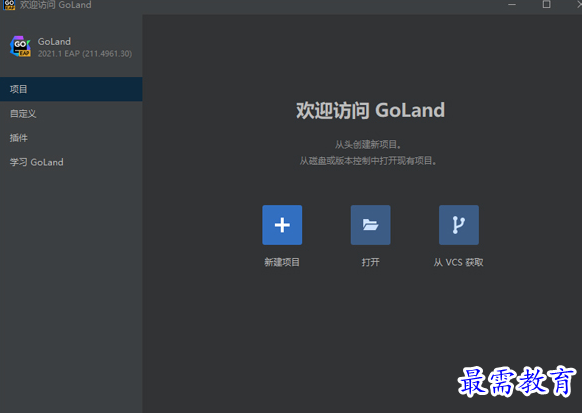
Task: Click the version text 2021.1 EAP
Action: (x=85, y=54)
